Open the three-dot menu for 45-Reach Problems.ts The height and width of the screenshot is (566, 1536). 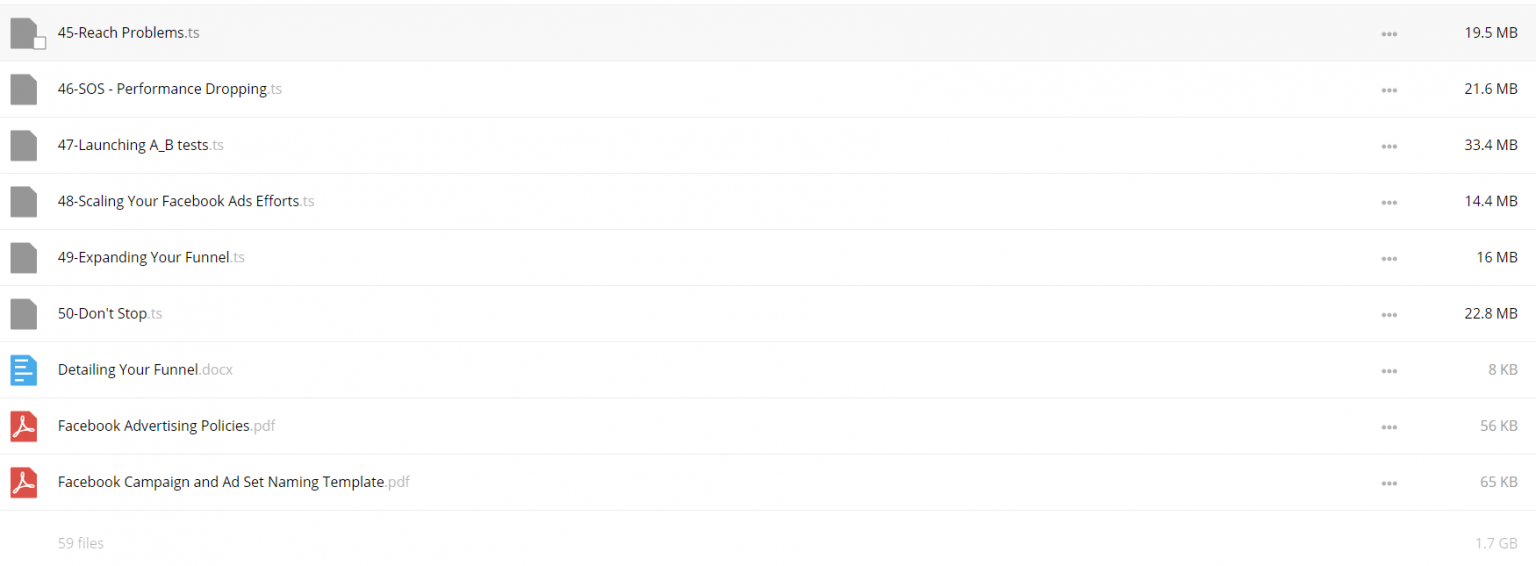coord(1389,34)
